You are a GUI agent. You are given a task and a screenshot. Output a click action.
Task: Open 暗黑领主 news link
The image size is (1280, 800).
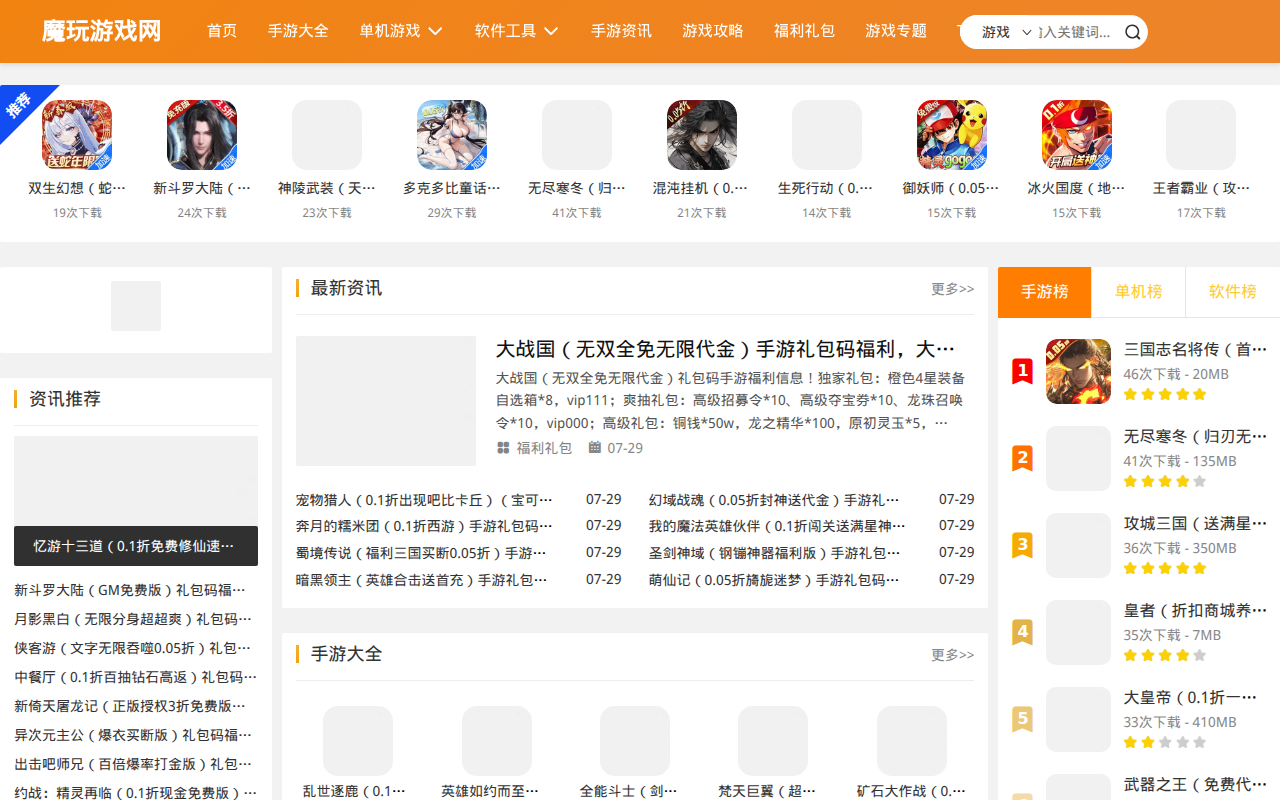point(422,580)
